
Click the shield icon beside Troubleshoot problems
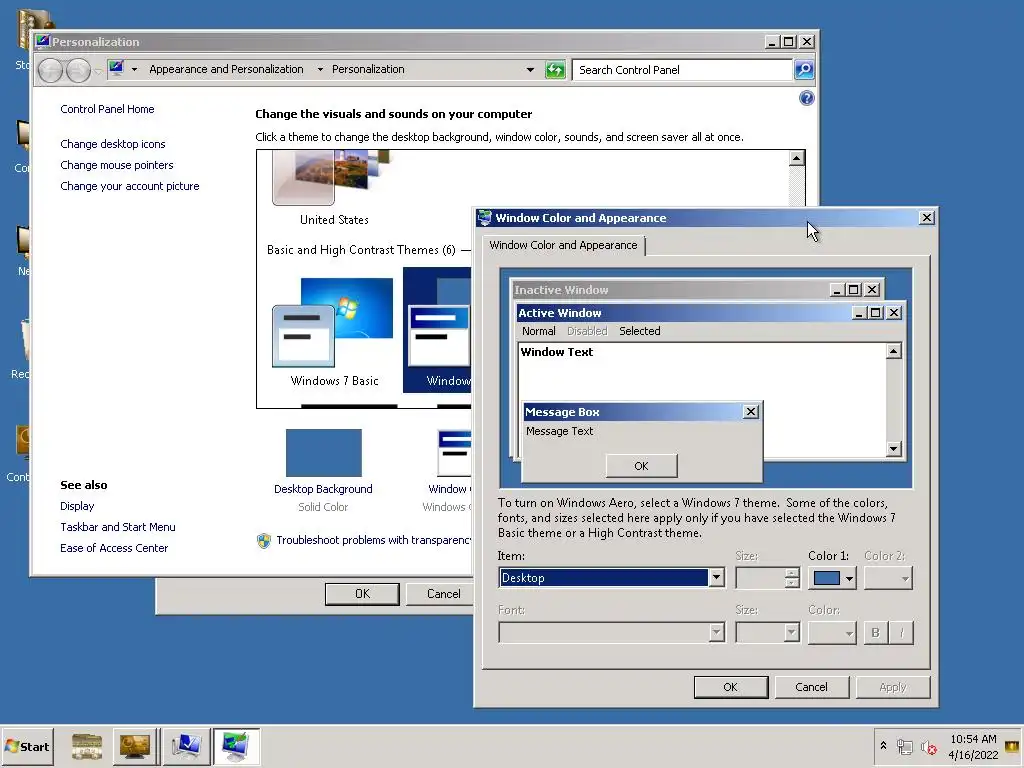click(x=264, y=540)
